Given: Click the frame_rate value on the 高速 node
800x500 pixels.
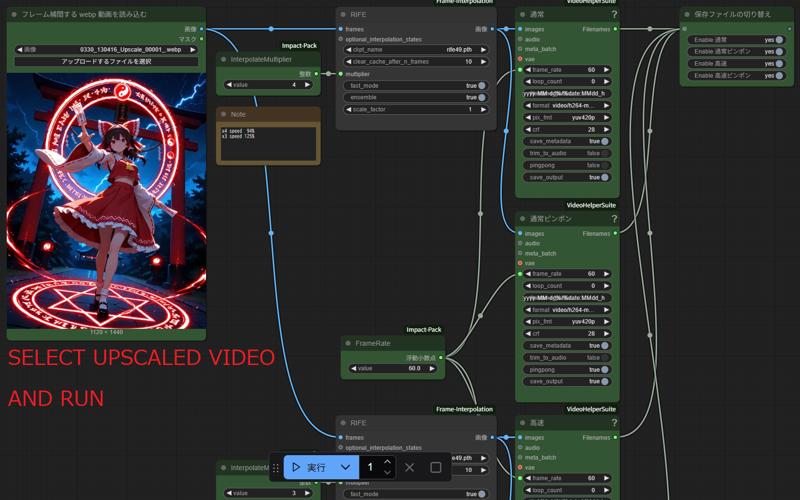Looking at the screenshot, I should click(x=591, y=479).
